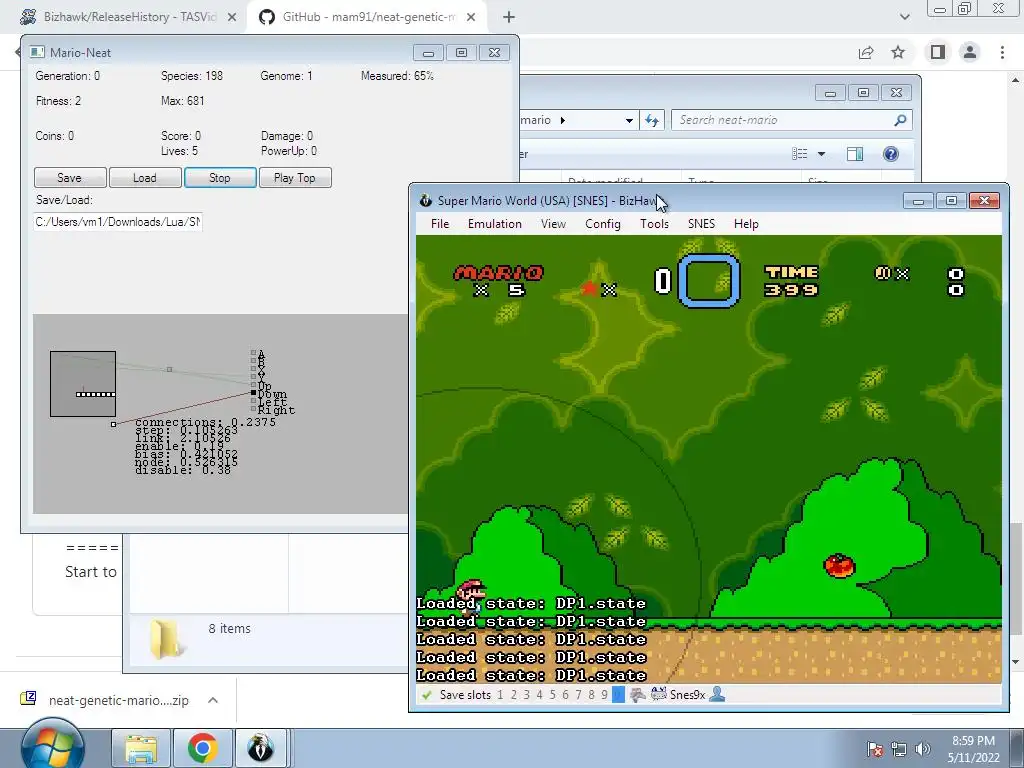Viewport: 1024px width, 768px height.
Task: Click the Snes9x core chip icon
Action: (x=658, y=695)
